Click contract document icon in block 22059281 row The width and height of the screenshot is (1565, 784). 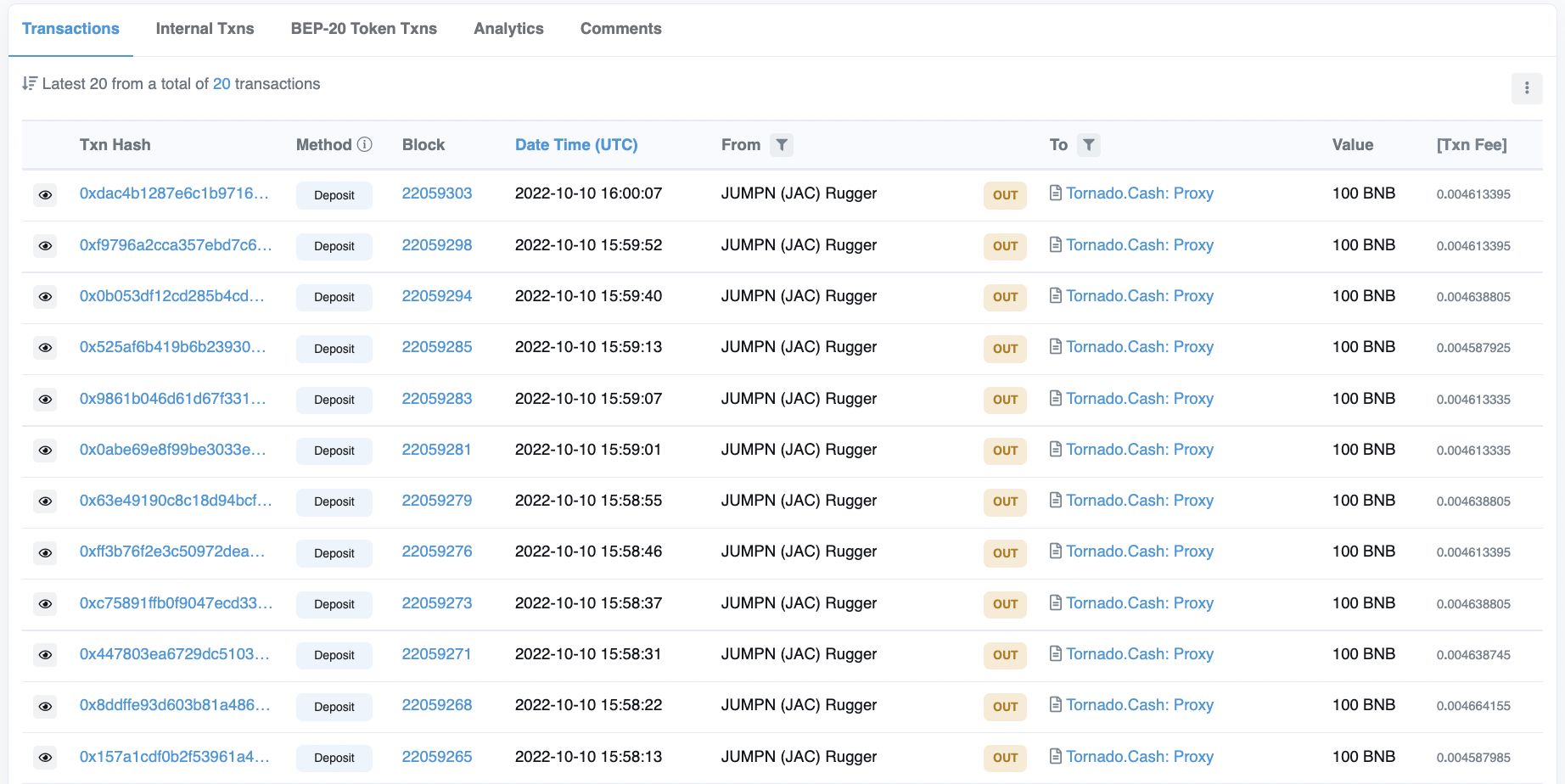point(1056,449)
